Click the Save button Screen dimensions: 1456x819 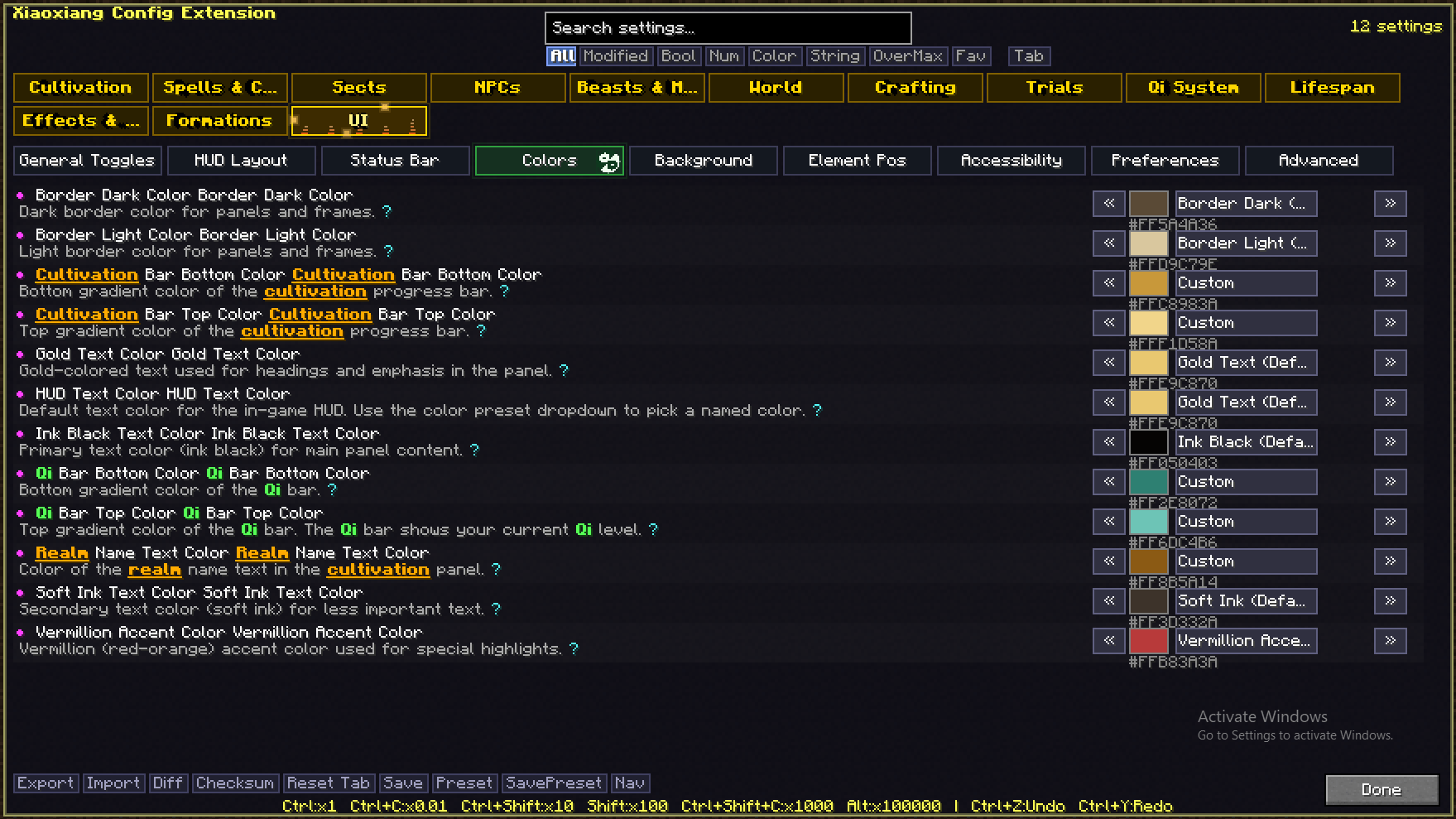coord(403,783)
